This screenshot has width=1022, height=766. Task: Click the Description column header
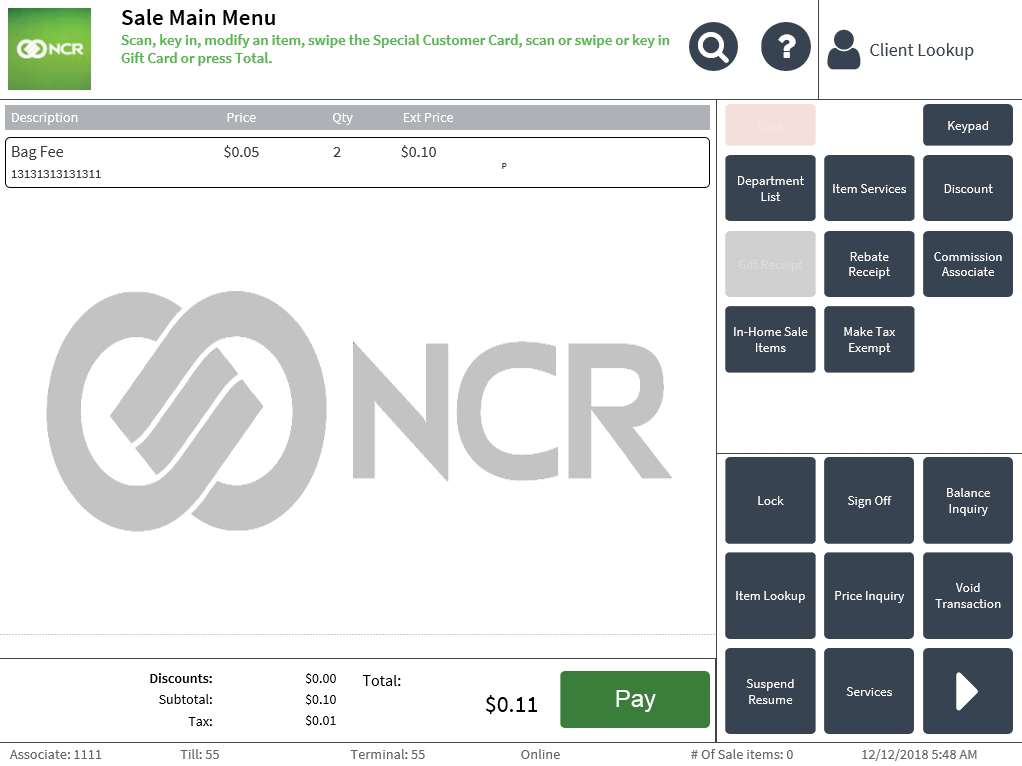click(x=44, y=117)
